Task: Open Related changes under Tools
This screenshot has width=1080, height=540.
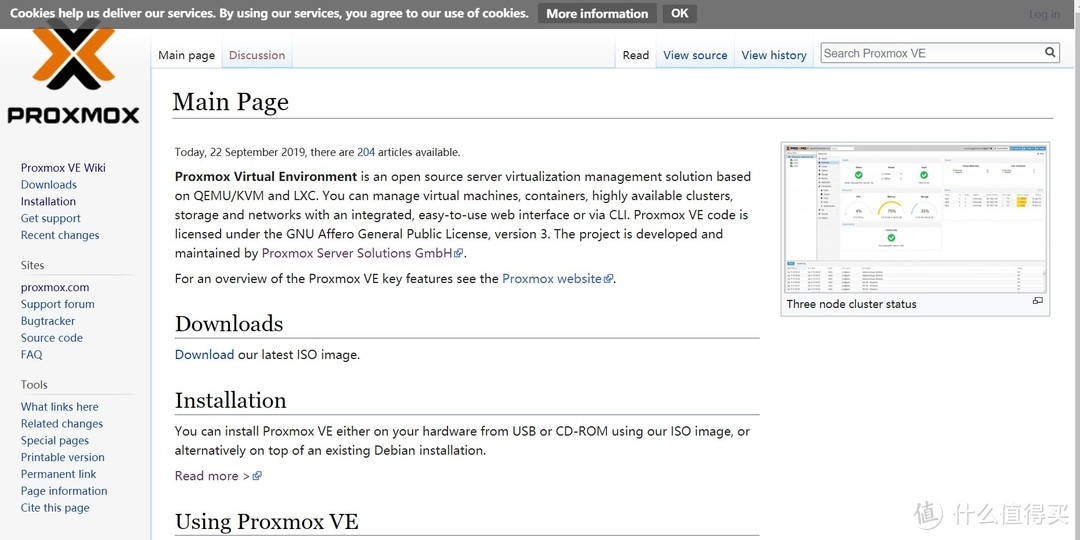Action: coord(62,424)
